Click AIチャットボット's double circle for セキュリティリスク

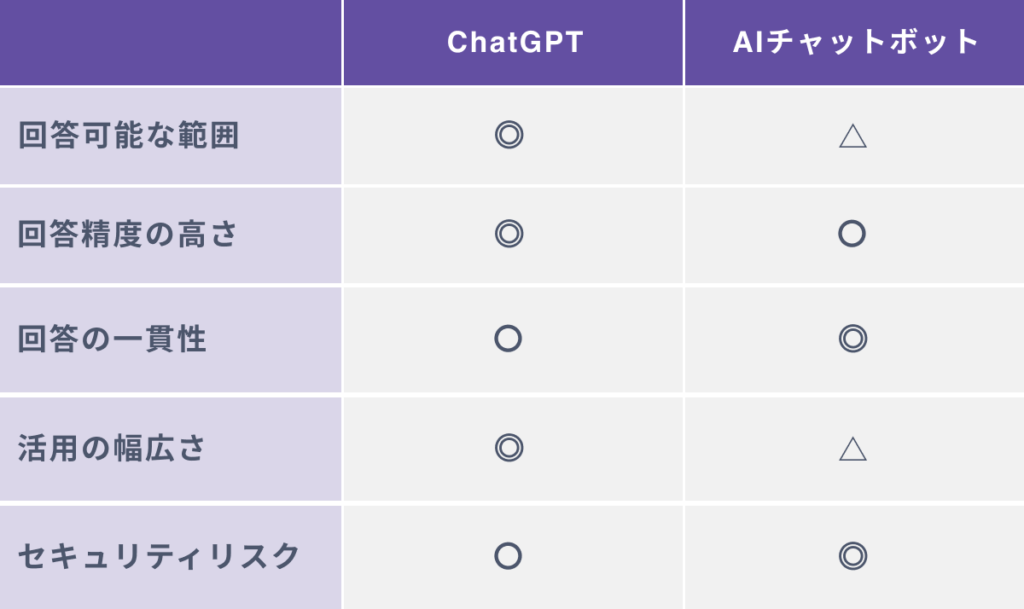tap(852, 556)
